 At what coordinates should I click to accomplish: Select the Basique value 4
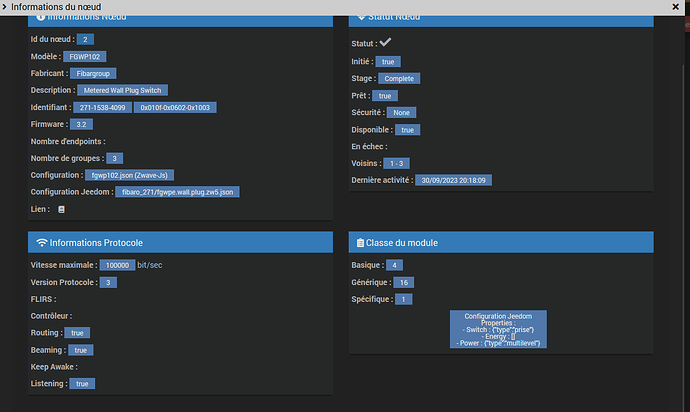[394, 265]
